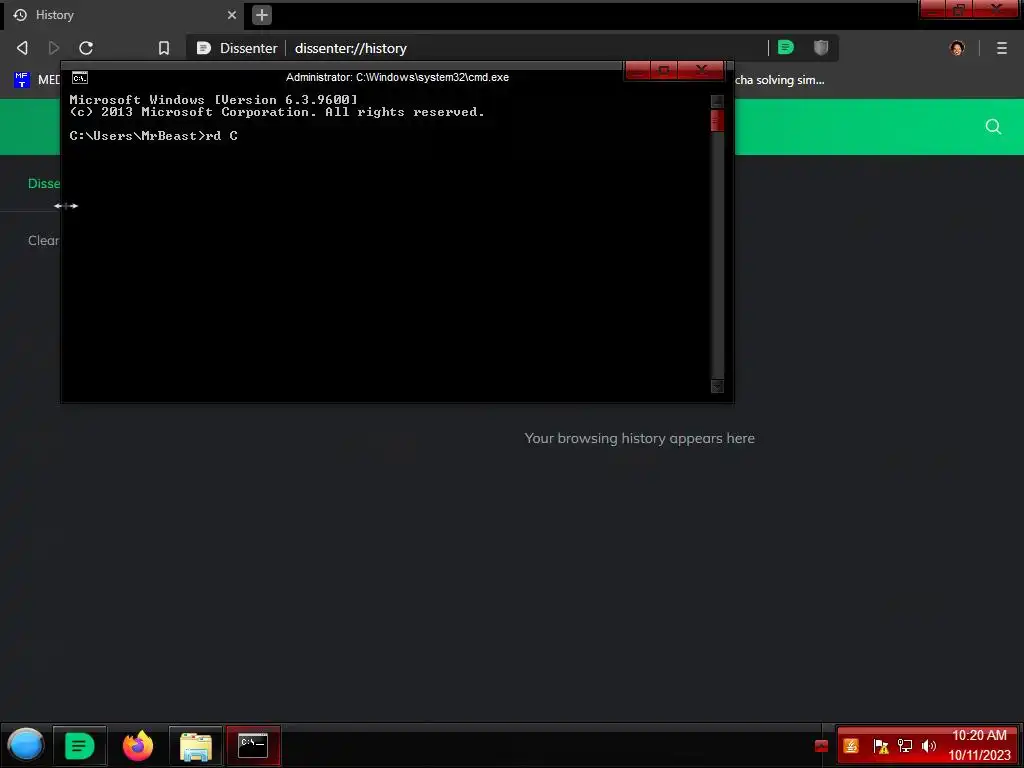Open the profile avatar menu
The image size is (1024, 768).
tap(957, 48)
